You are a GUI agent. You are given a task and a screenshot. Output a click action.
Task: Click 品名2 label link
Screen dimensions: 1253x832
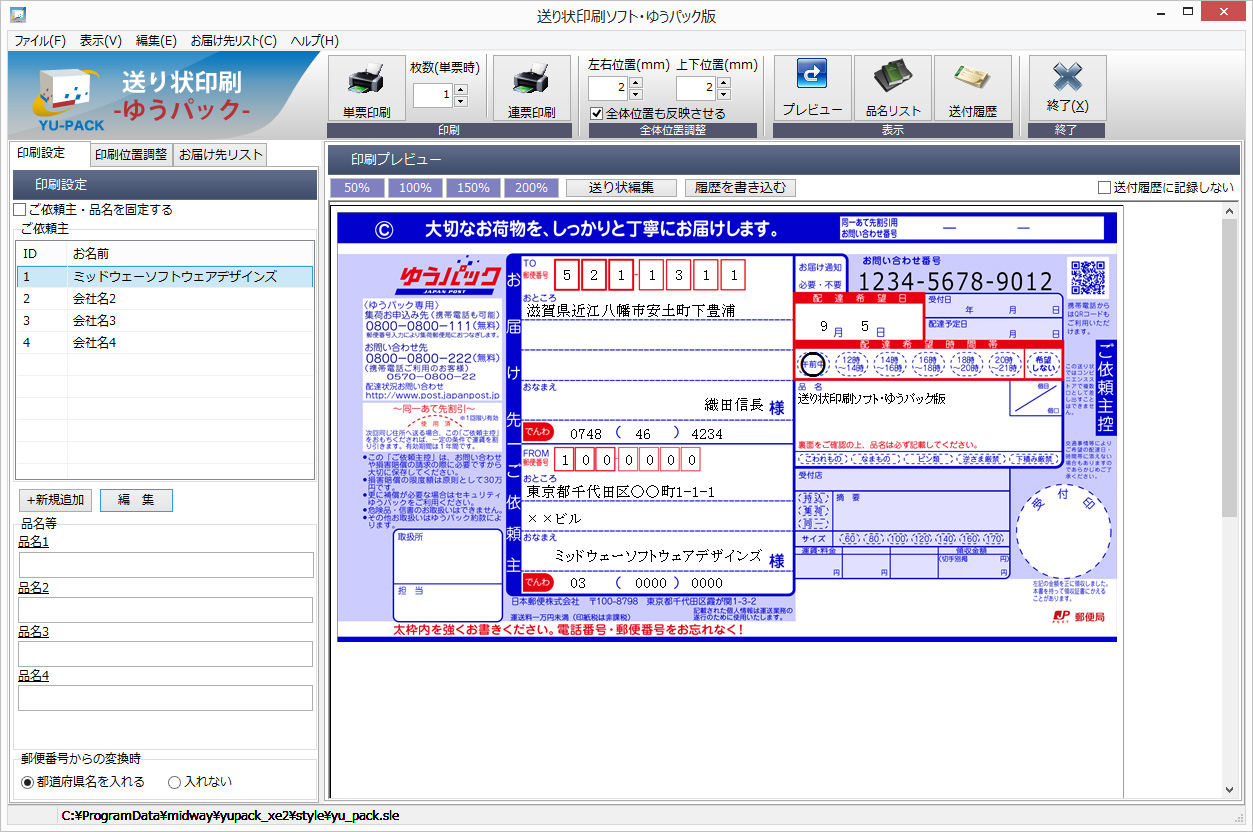tap(33, 587)
